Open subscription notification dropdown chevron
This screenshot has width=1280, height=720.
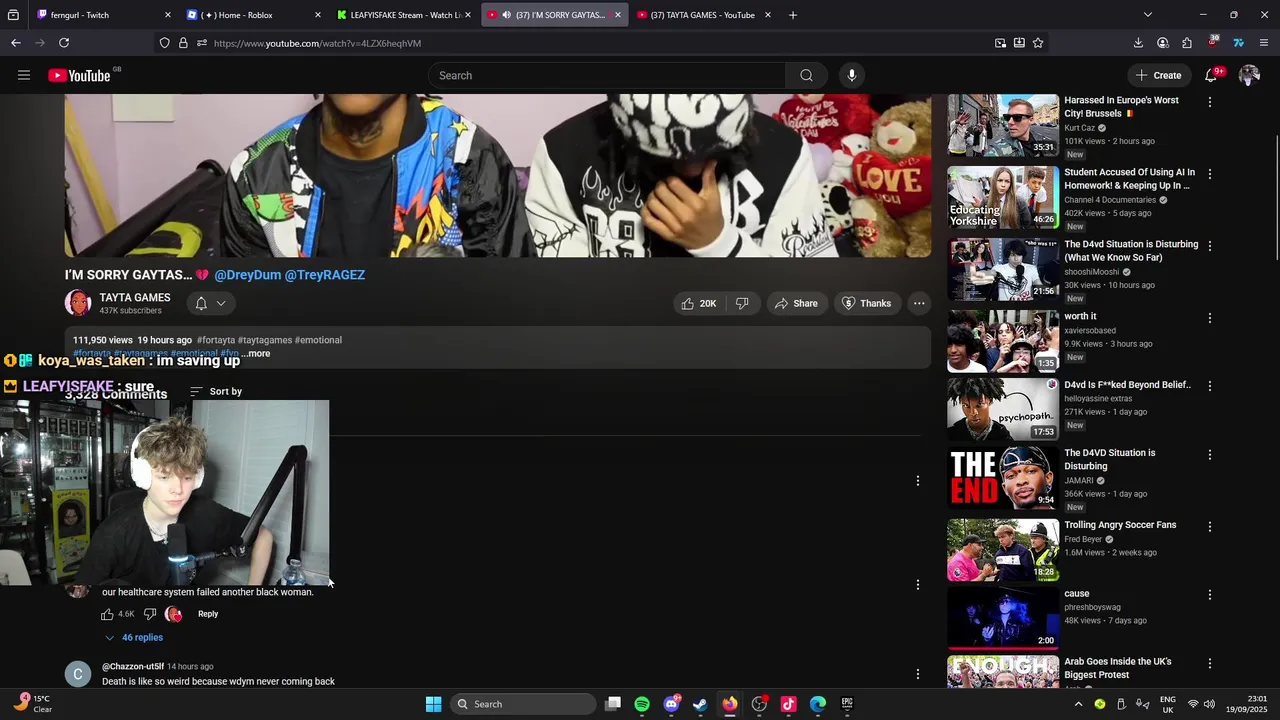point(221,303)
